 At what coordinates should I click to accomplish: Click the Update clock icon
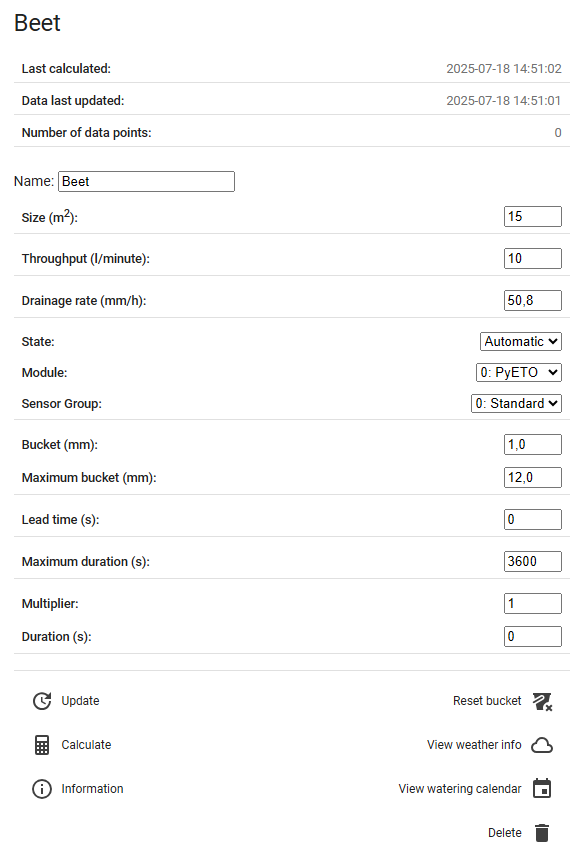point(42,701)
